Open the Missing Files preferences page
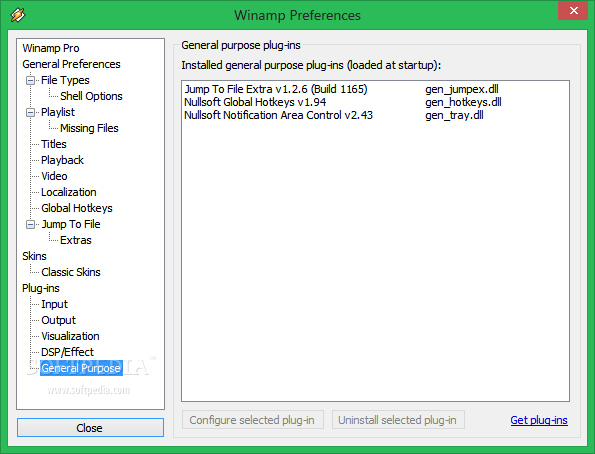Image resolution: width=595 pixels, height=454 pixels. 89,128
